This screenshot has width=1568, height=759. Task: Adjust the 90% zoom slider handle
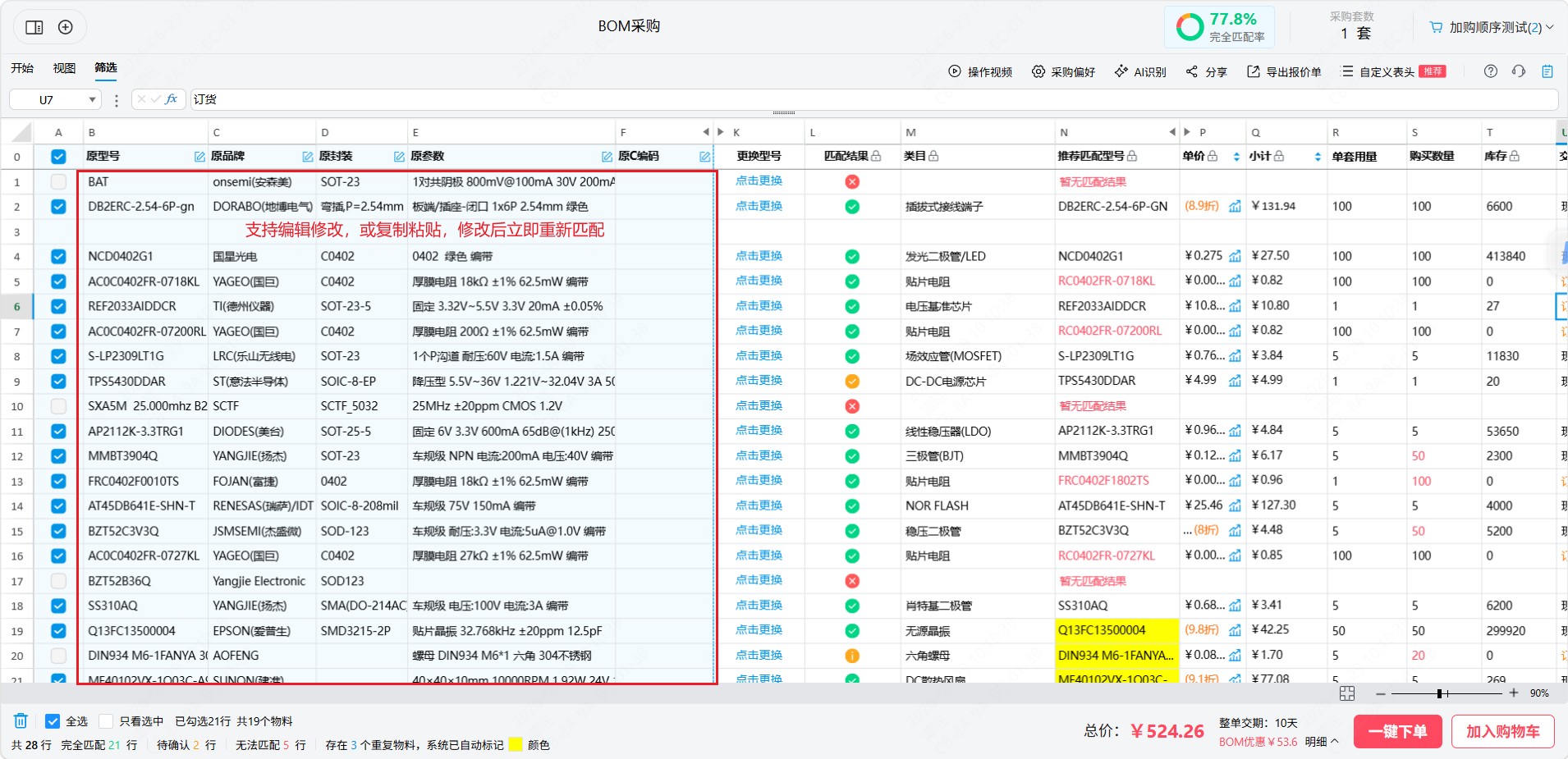1440,693
